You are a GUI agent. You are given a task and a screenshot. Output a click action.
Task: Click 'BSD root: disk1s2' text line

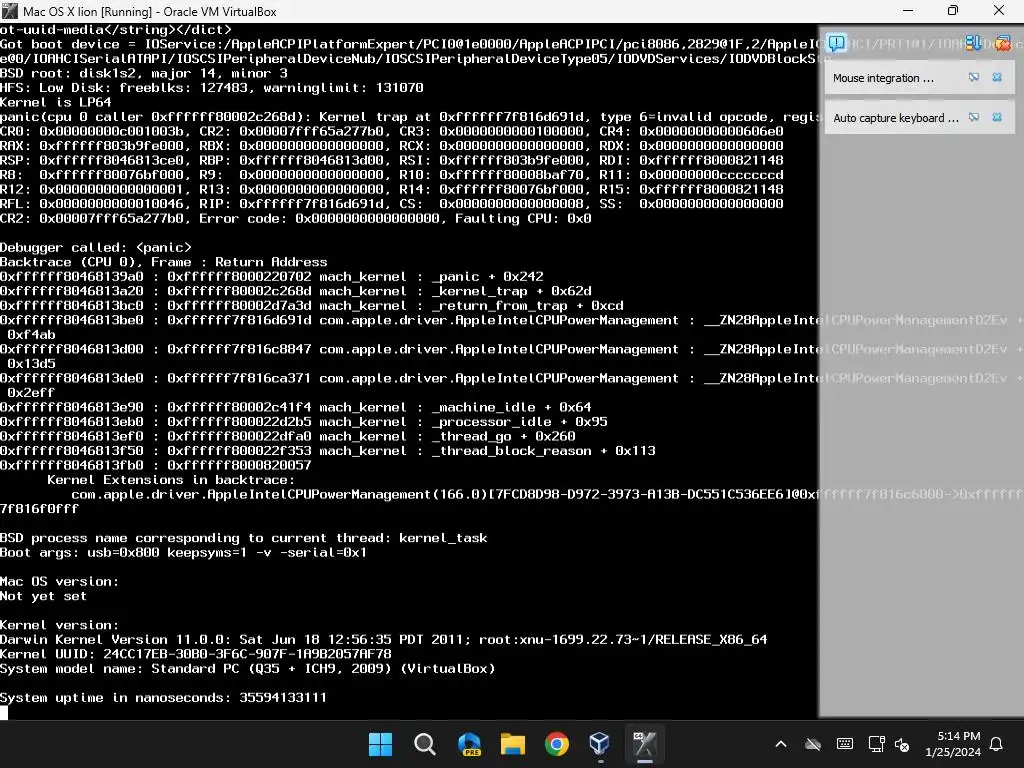[144, 73]
